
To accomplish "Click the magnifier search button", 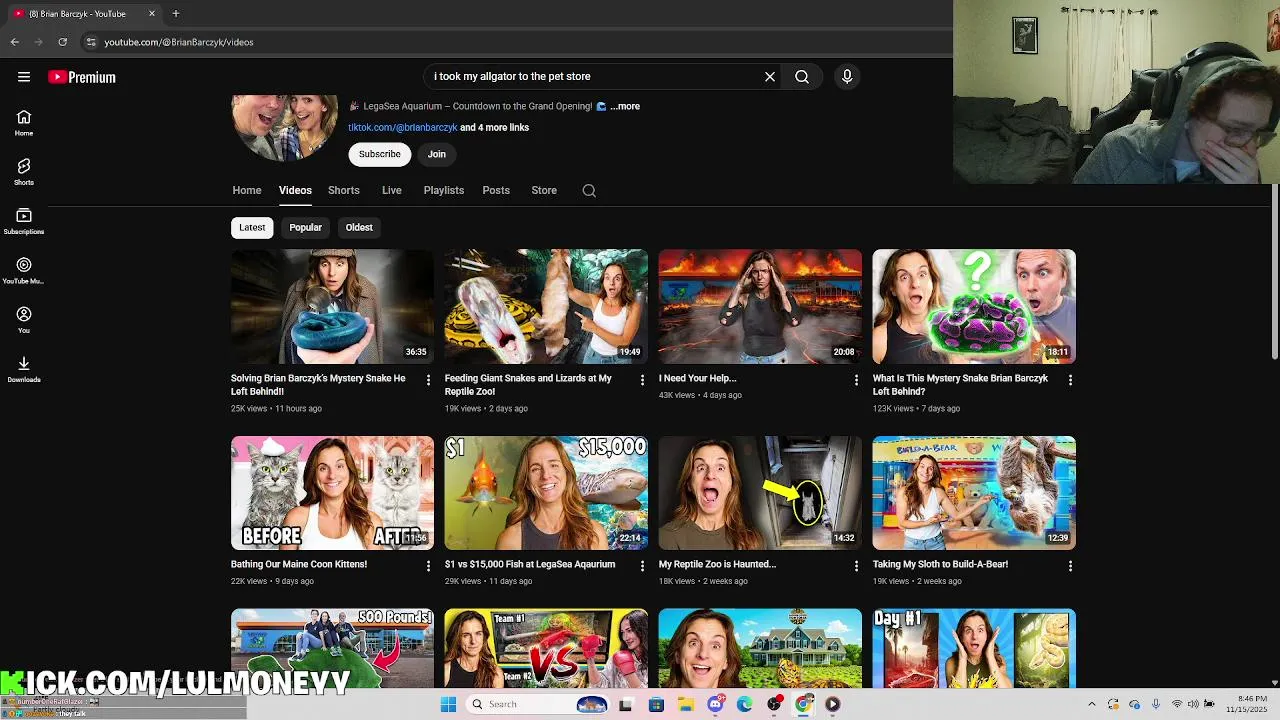I will (x=802, y=76).
